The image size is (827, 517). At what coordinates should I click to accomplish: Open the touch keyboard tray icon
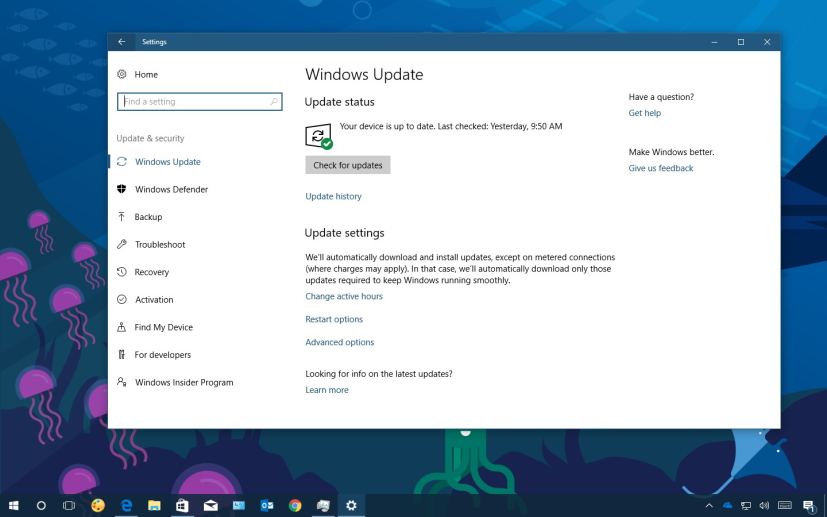pos(784,506)
